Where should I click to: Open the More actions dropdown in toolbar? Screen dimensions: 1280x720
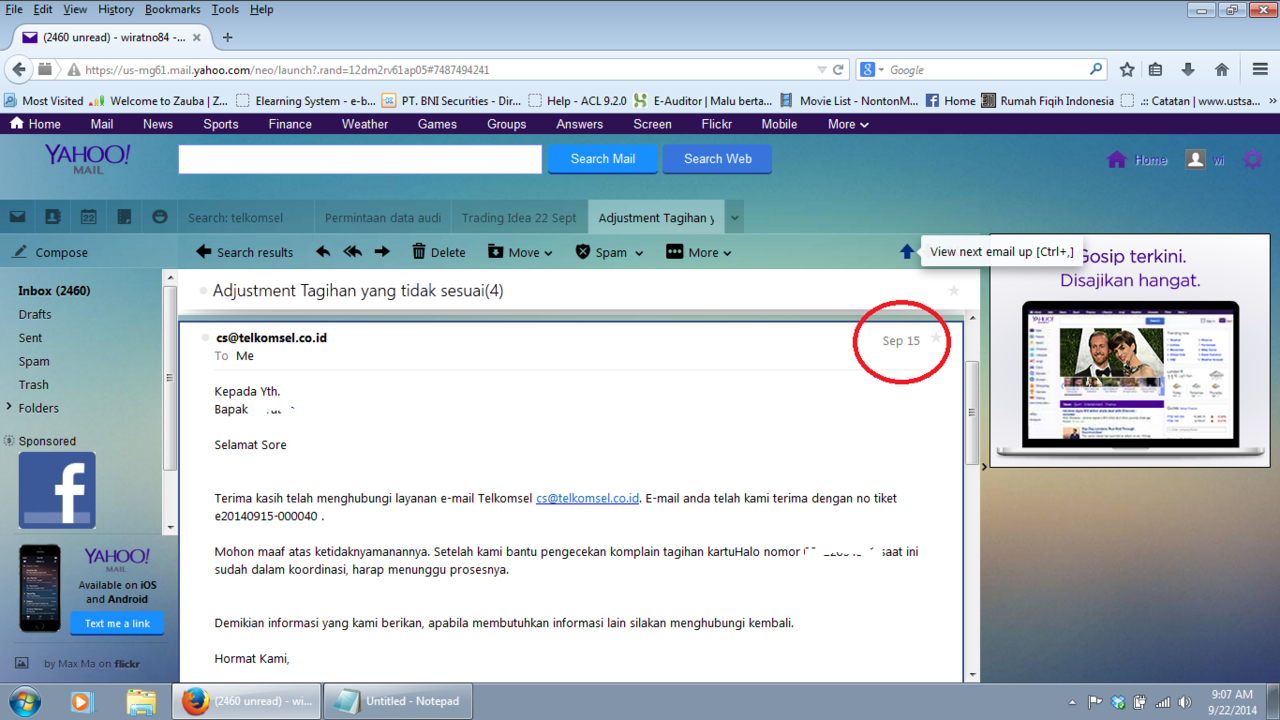pos(699,252)
